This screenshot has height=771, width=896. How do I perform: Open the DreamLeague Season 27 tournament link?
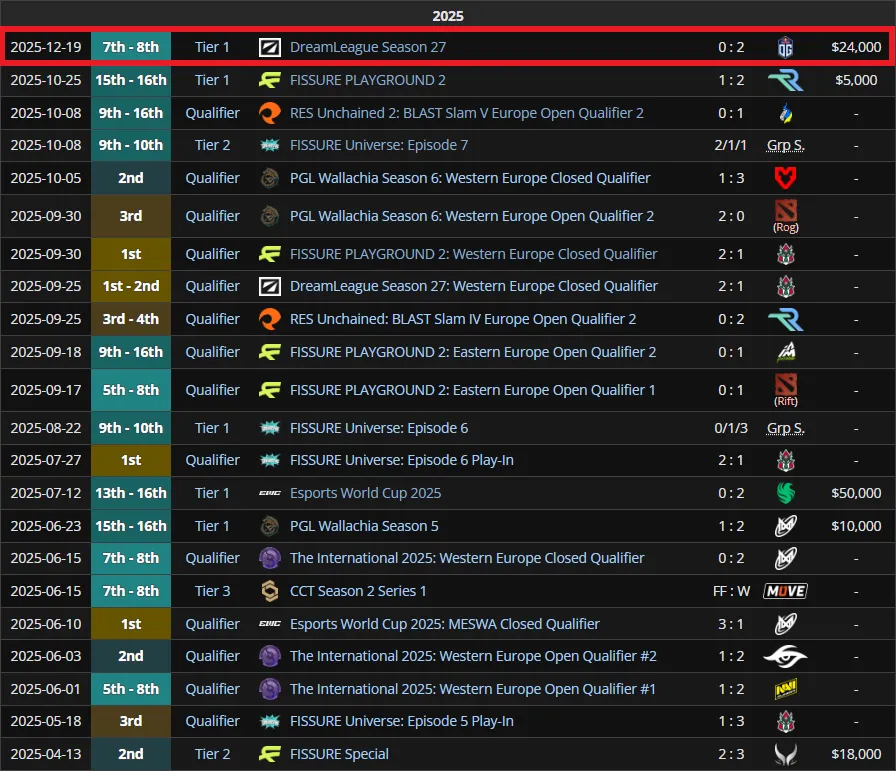coord(367,47)
